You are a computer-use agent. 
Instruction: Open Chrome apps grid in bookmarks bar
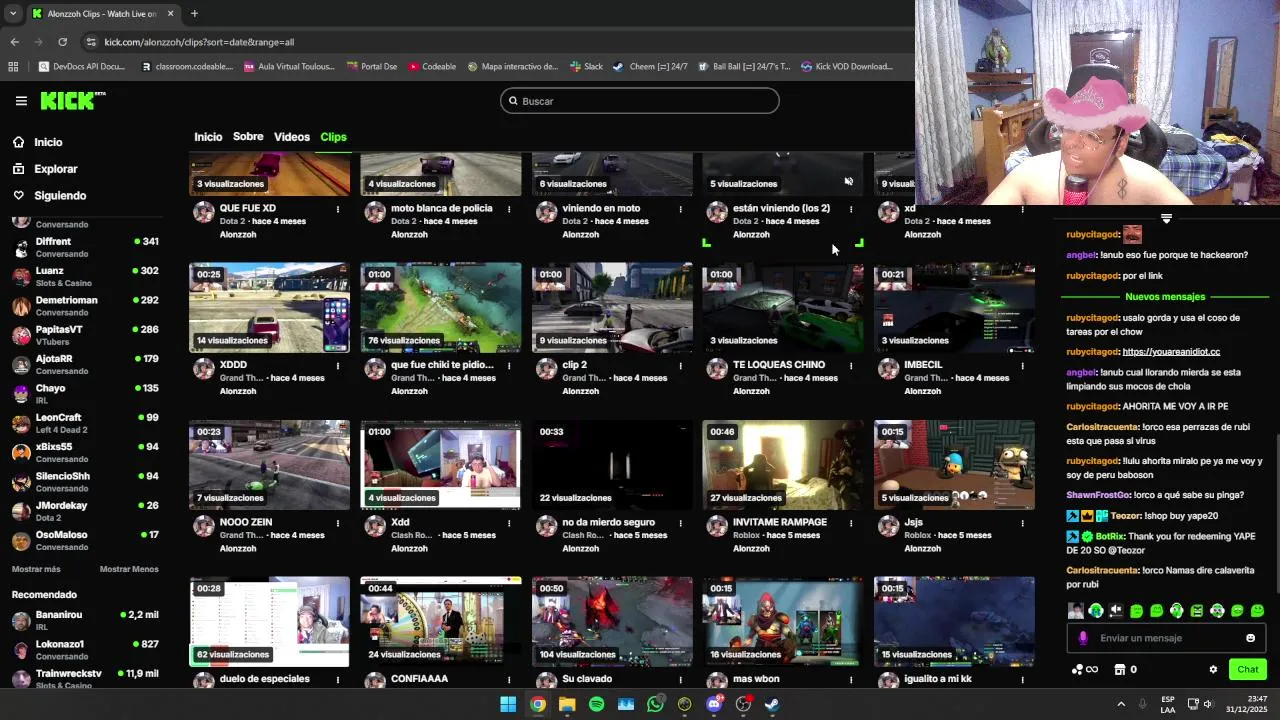coord(13,67)
